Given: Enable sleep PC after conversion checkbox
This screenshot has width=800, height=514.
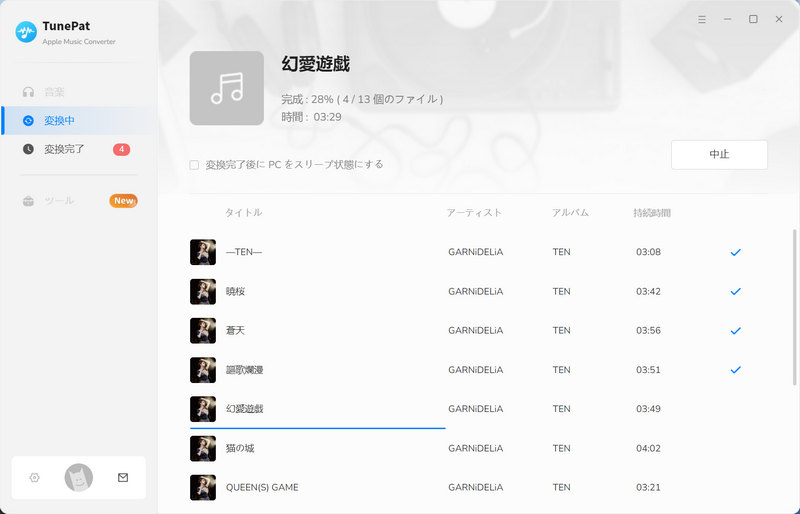Looking at the screenshot, I should point(194,165).
